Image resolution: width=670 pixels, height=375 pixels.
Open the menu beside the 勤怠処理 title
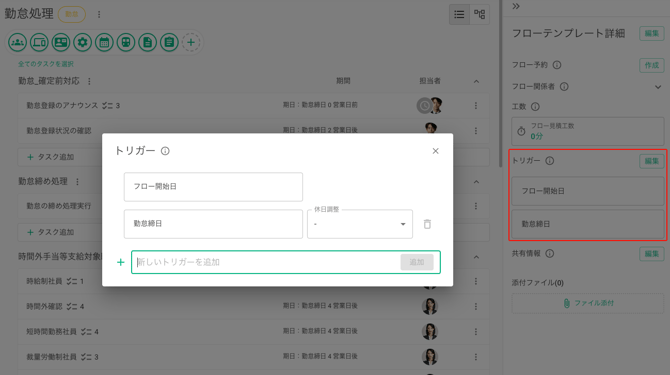99,15
